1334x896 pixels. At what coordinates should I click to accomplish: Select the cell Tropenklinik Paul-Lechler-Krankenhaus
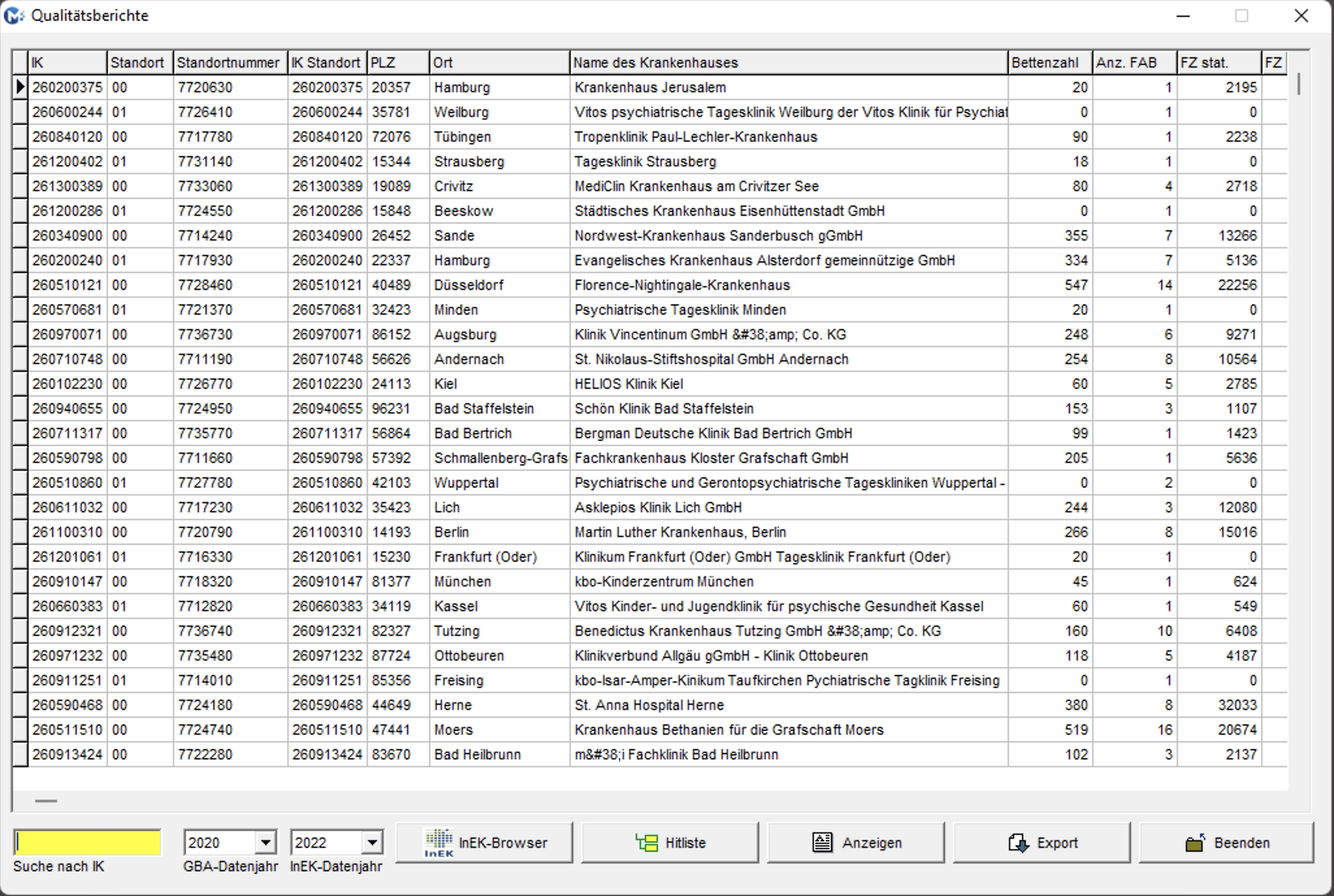click(x=789, y=137)
